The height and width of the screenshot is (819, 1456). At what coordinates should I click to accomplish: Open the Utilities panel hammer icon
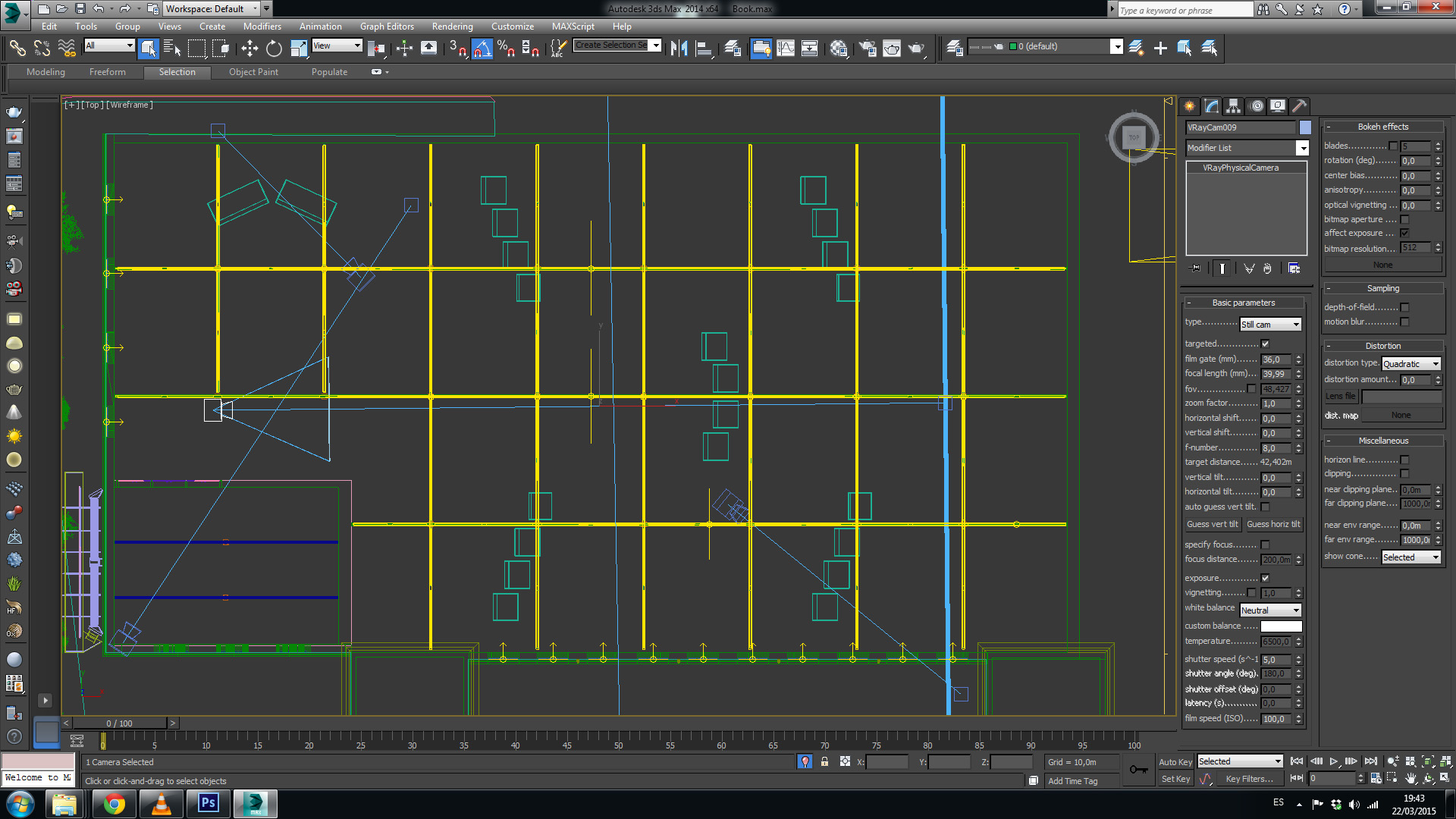[1299, 106]
